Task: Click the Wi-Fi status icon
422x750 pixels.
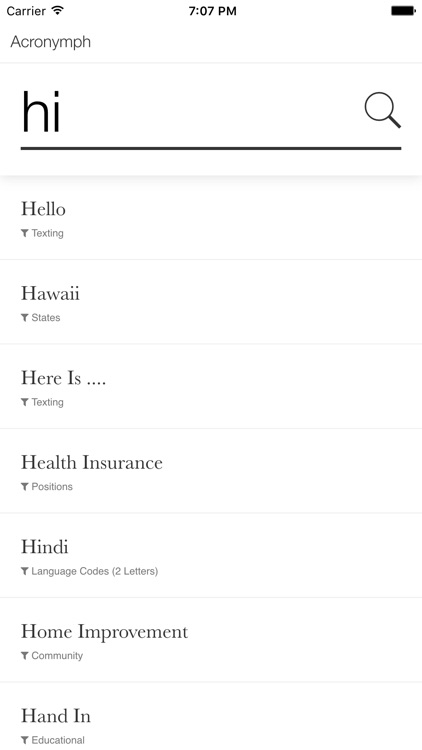Action: 58,11
